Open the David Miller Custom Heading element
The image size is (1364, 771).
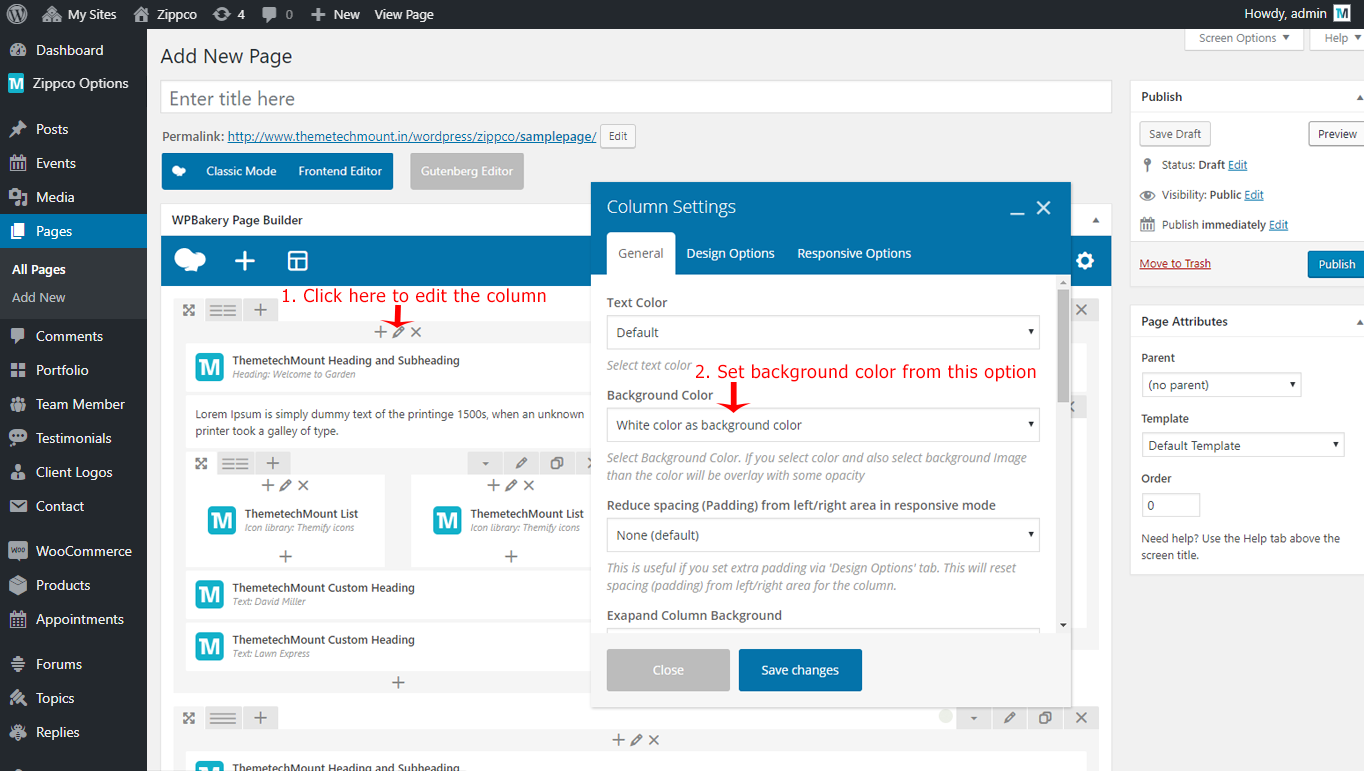pos(387,594)
